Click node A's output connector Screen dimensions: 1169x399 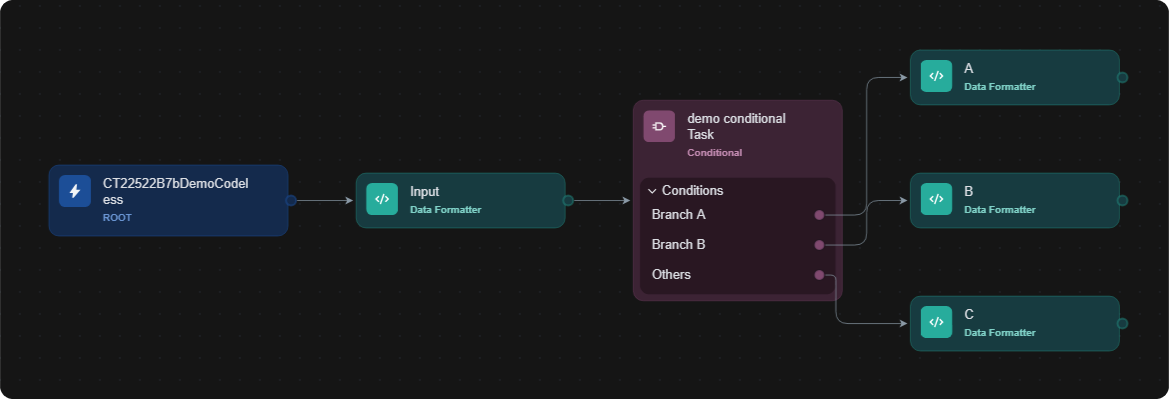pyautogui.click(x=1122, y=78)
